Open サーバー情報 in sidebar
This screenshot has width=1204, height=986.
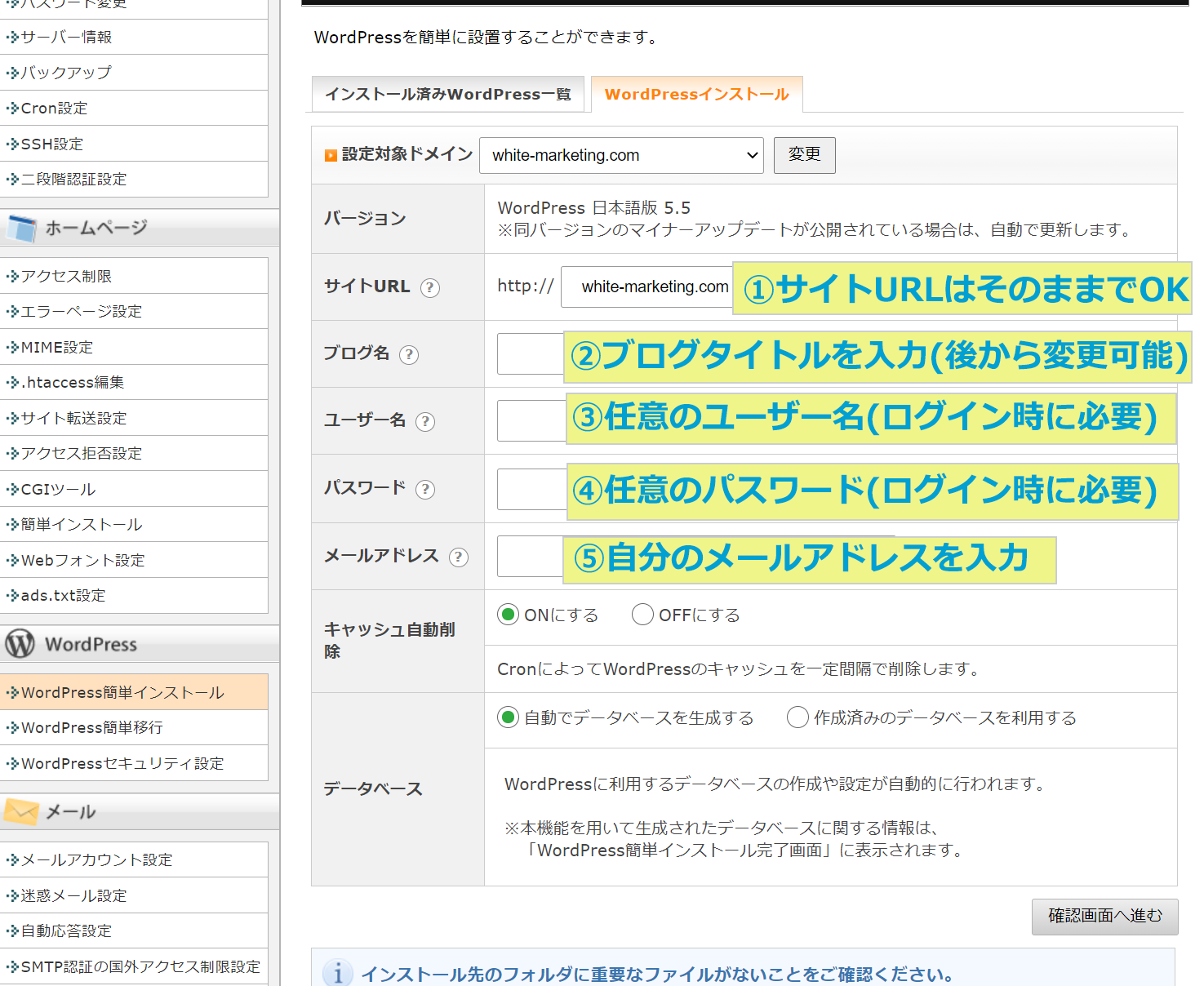(134, 37)
